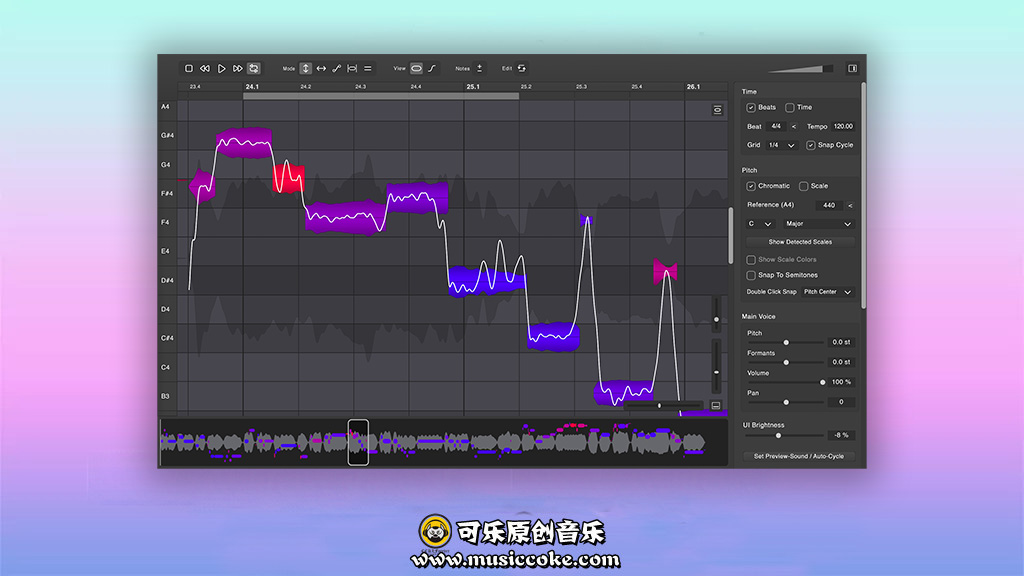
Task: Click the Main Voice Volume slider handle
Action: [x=823, y=382]
